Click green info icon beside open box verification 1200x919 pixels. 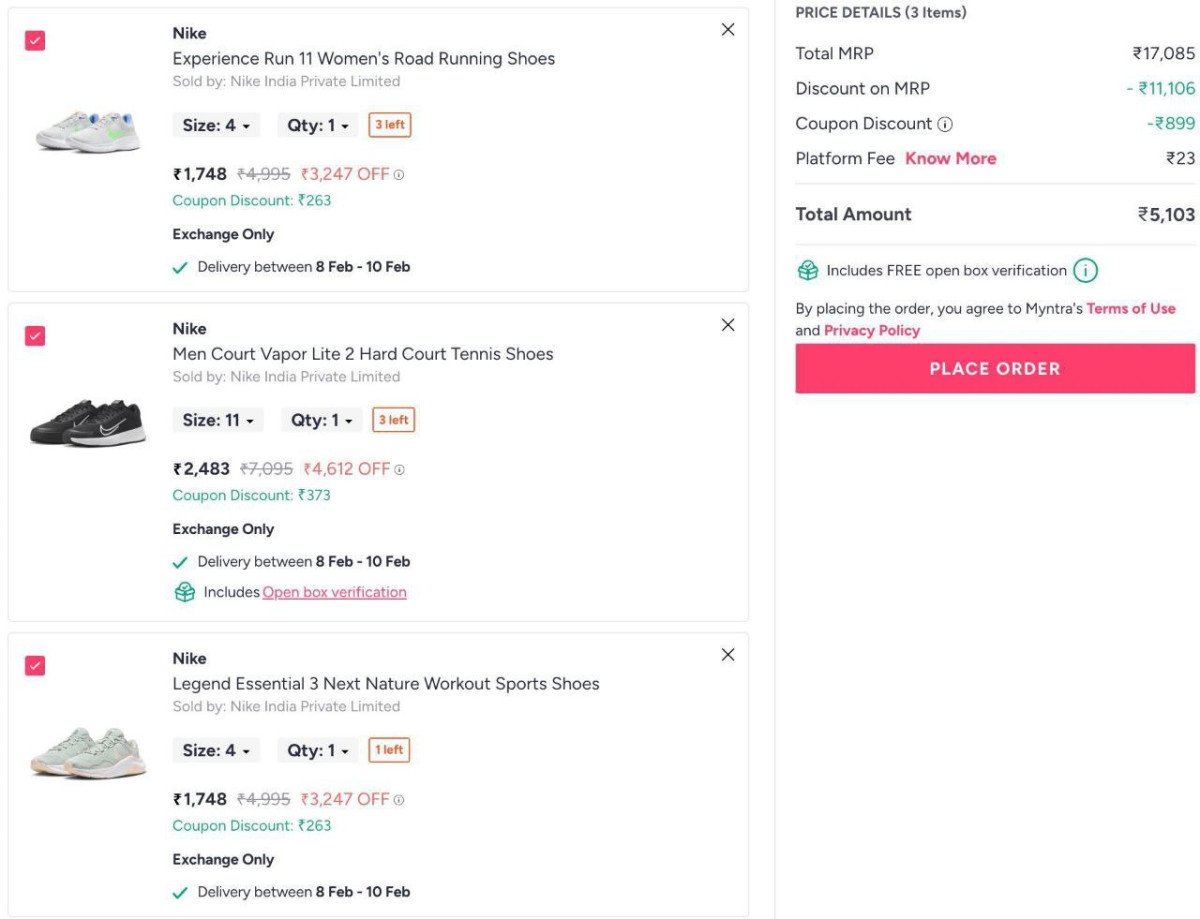(1085, 271)
